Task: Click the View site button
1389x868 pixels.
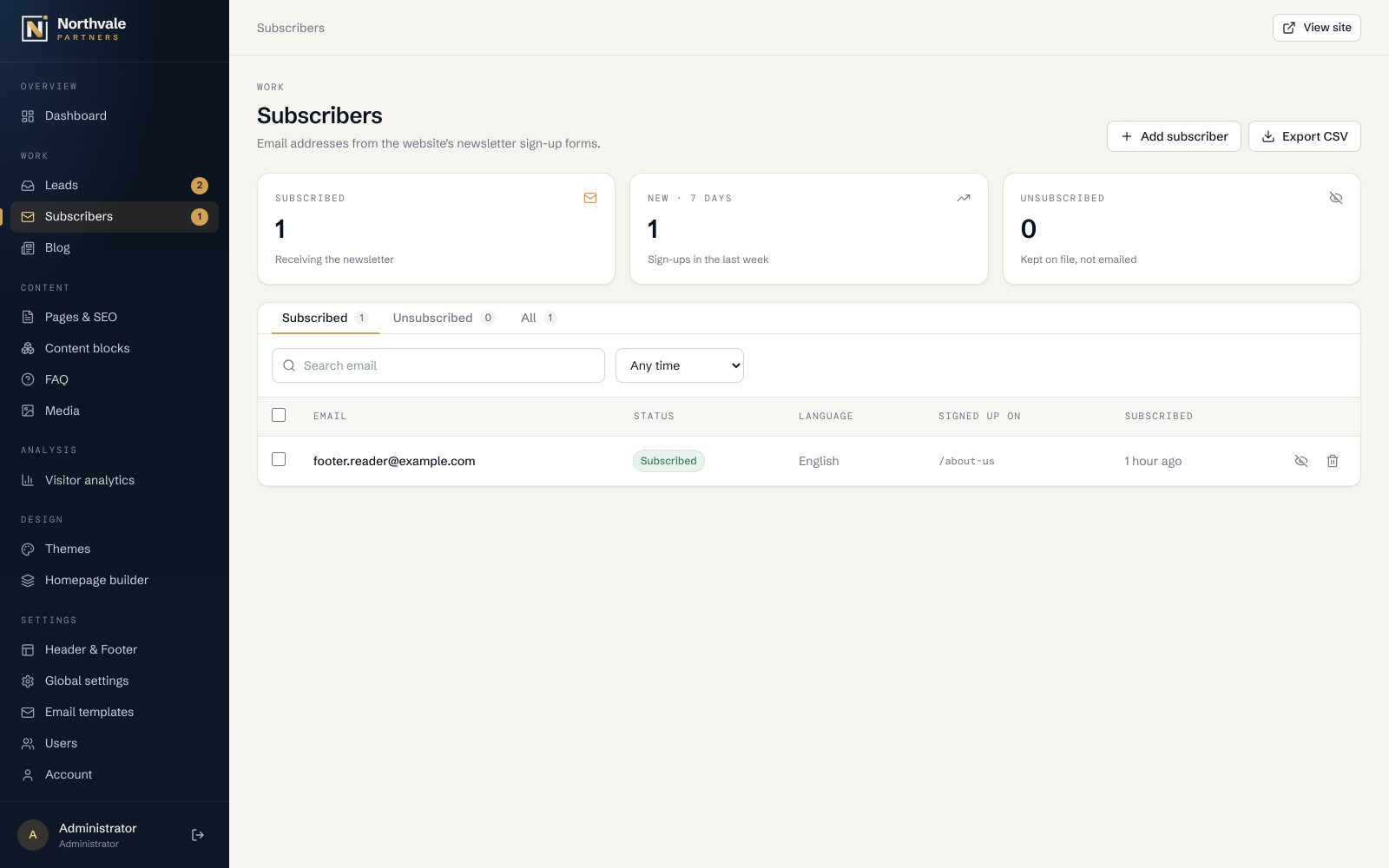Action: pyautogui.click(x=1317, y=28)
